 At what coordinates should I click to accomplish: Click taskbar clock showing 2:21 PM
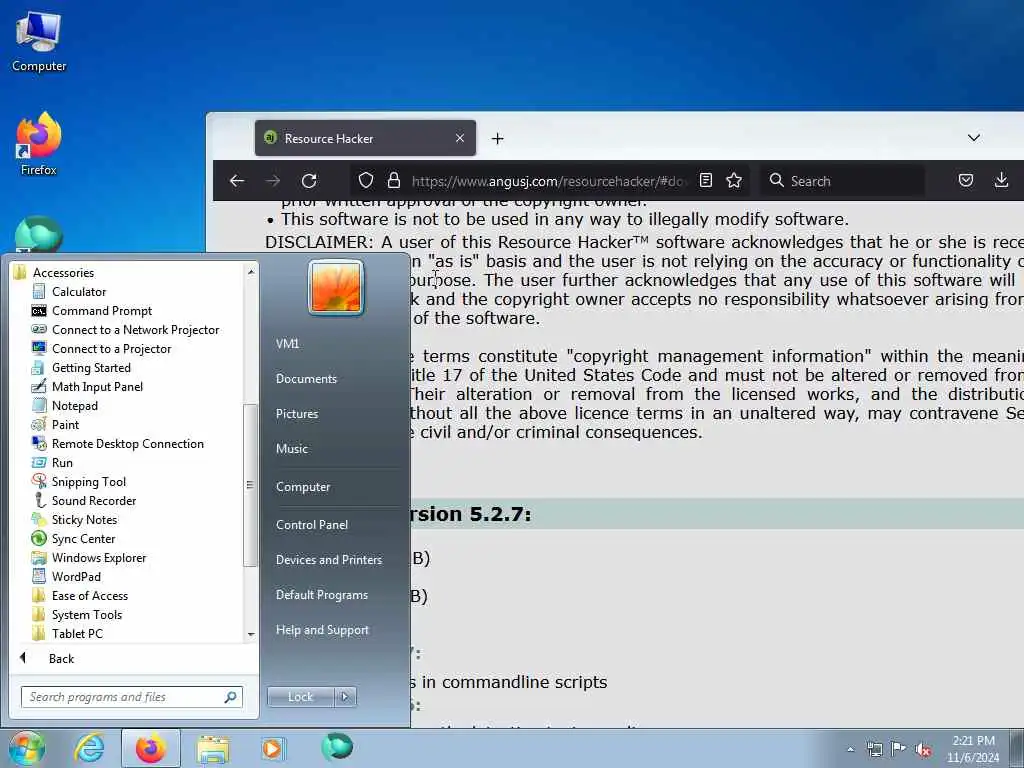point(973,749)
